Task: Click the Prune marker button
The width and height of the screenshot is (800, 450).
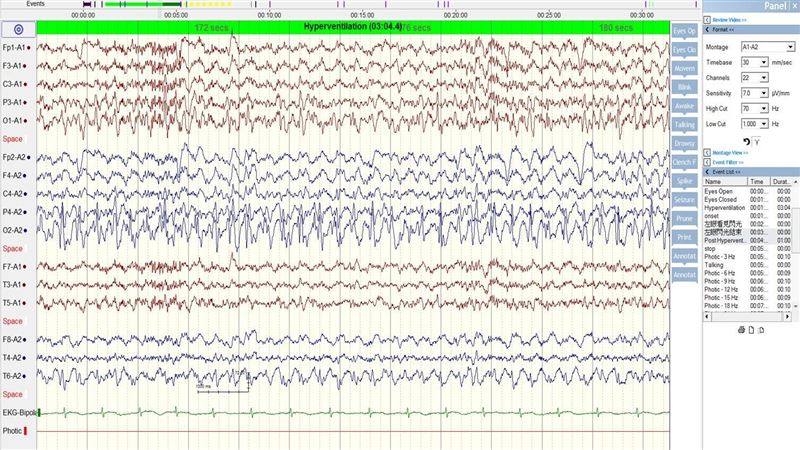Action: tap(684, 218)
